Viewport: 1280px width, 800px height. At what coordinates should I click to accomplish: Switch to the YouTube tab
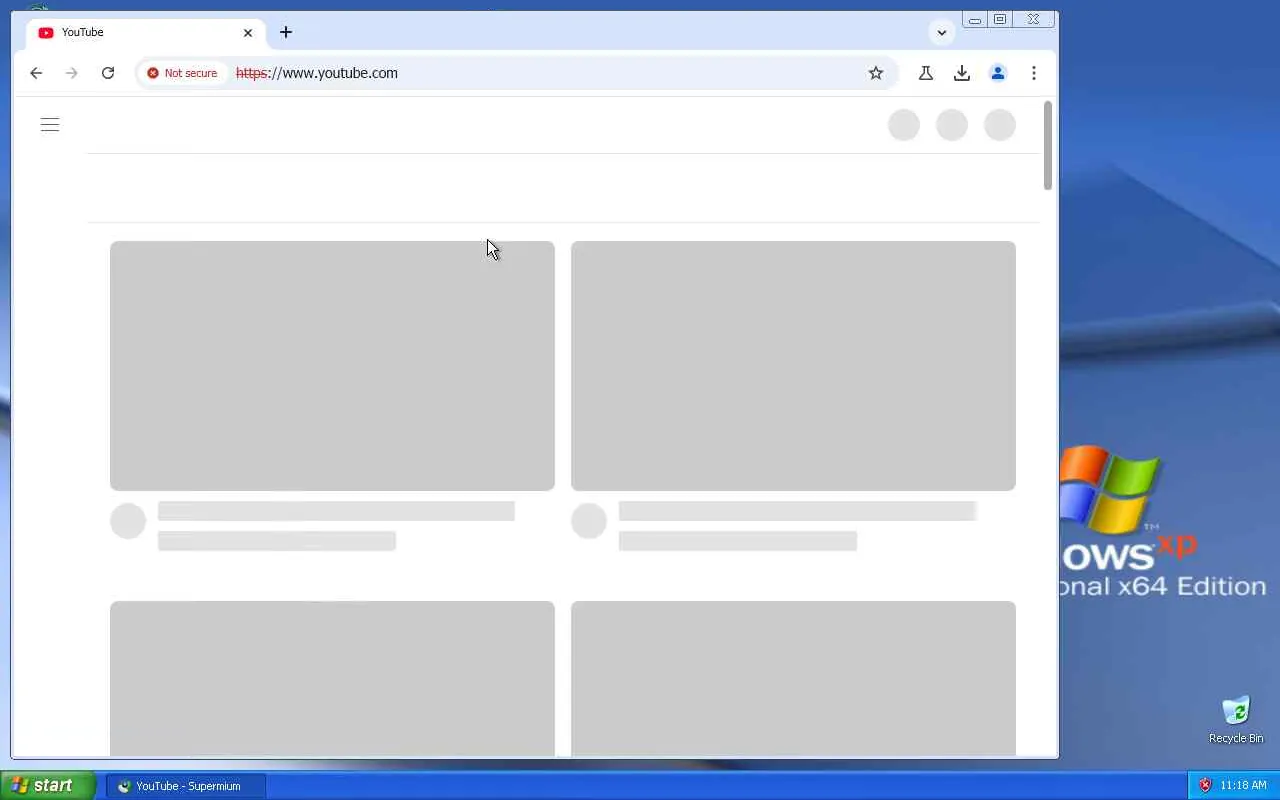pos(146,32)
